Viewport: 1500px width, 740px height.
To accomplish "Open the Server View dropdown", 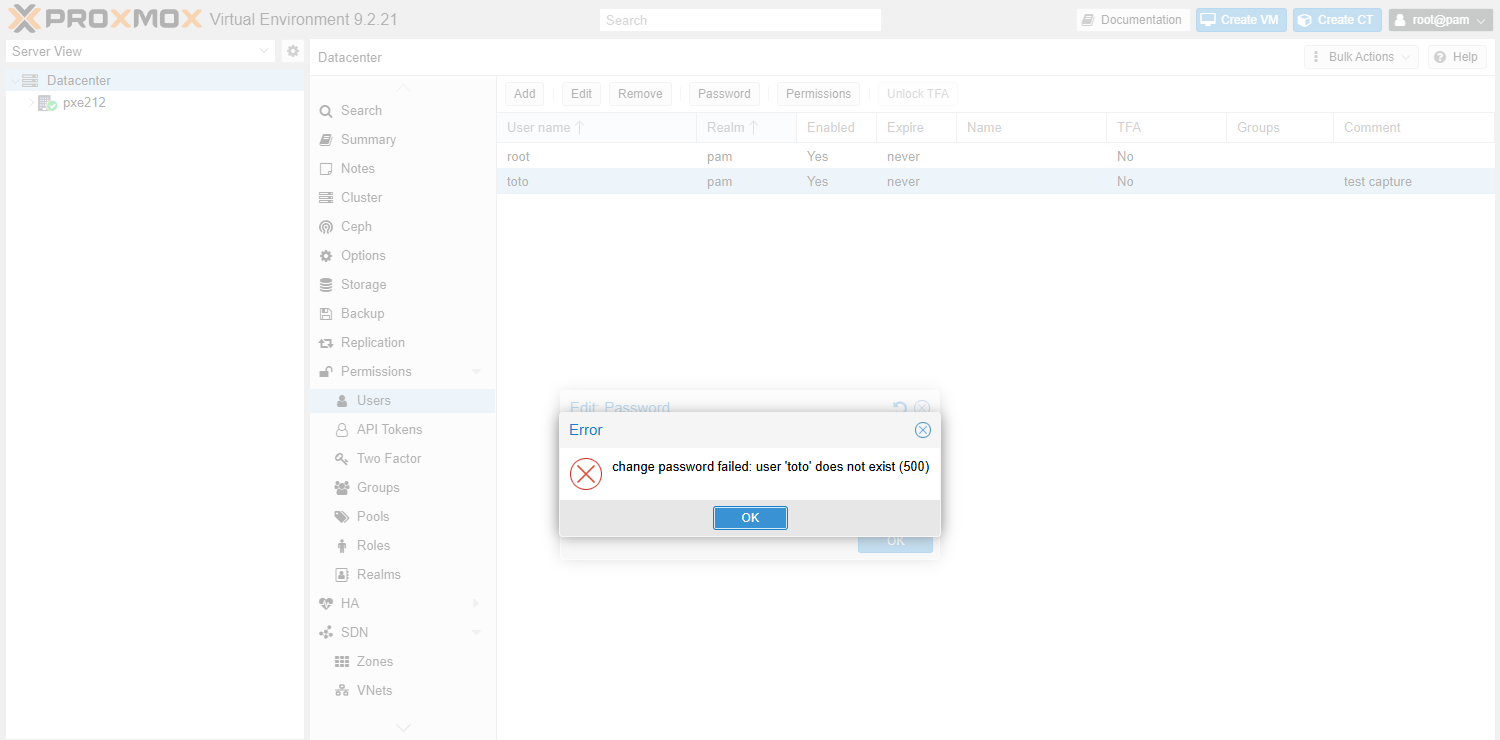I will (x=140, y=51).
